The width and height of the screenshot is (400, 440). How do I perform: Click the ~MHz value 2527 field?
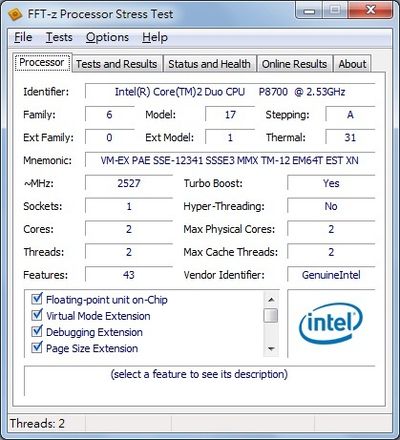coord(129,183)
